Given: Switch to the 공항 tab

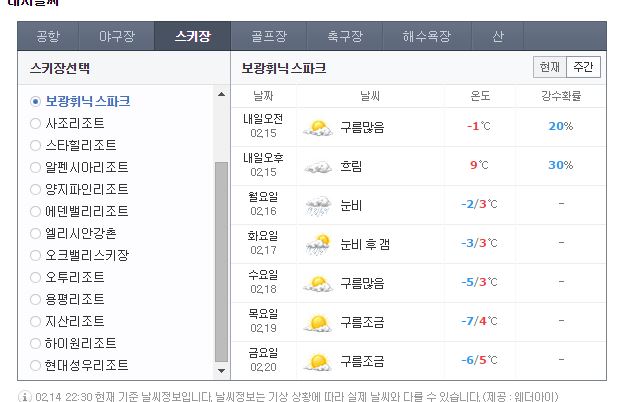Looking at the screenshot, I should click(48, 36).
